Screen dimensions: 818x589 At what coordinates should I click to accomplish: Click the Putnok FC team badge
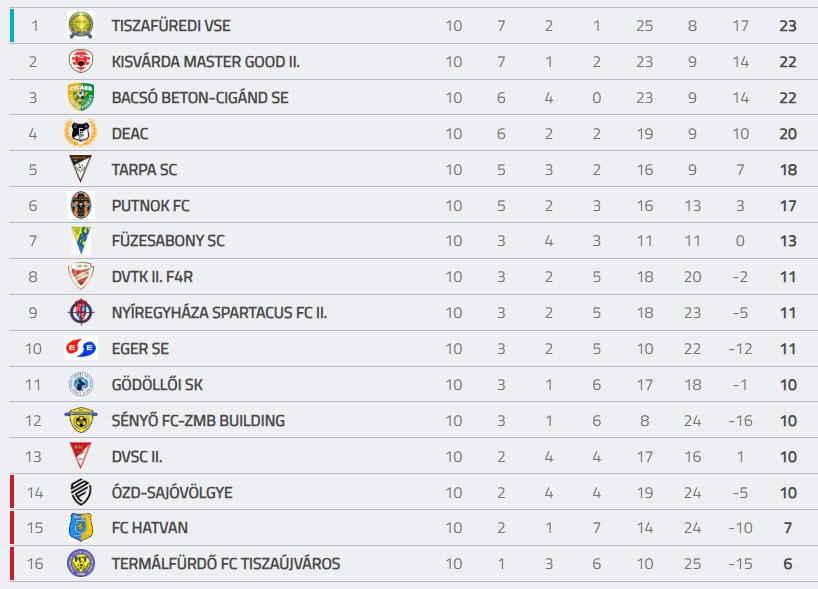tap(80, 205)
